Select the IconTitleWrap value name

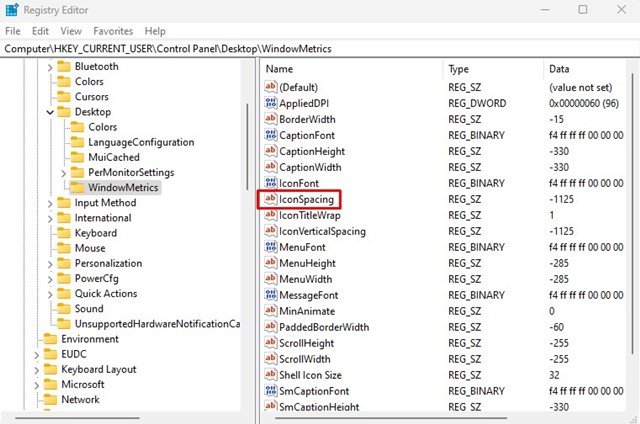click(x=310, y=215)
